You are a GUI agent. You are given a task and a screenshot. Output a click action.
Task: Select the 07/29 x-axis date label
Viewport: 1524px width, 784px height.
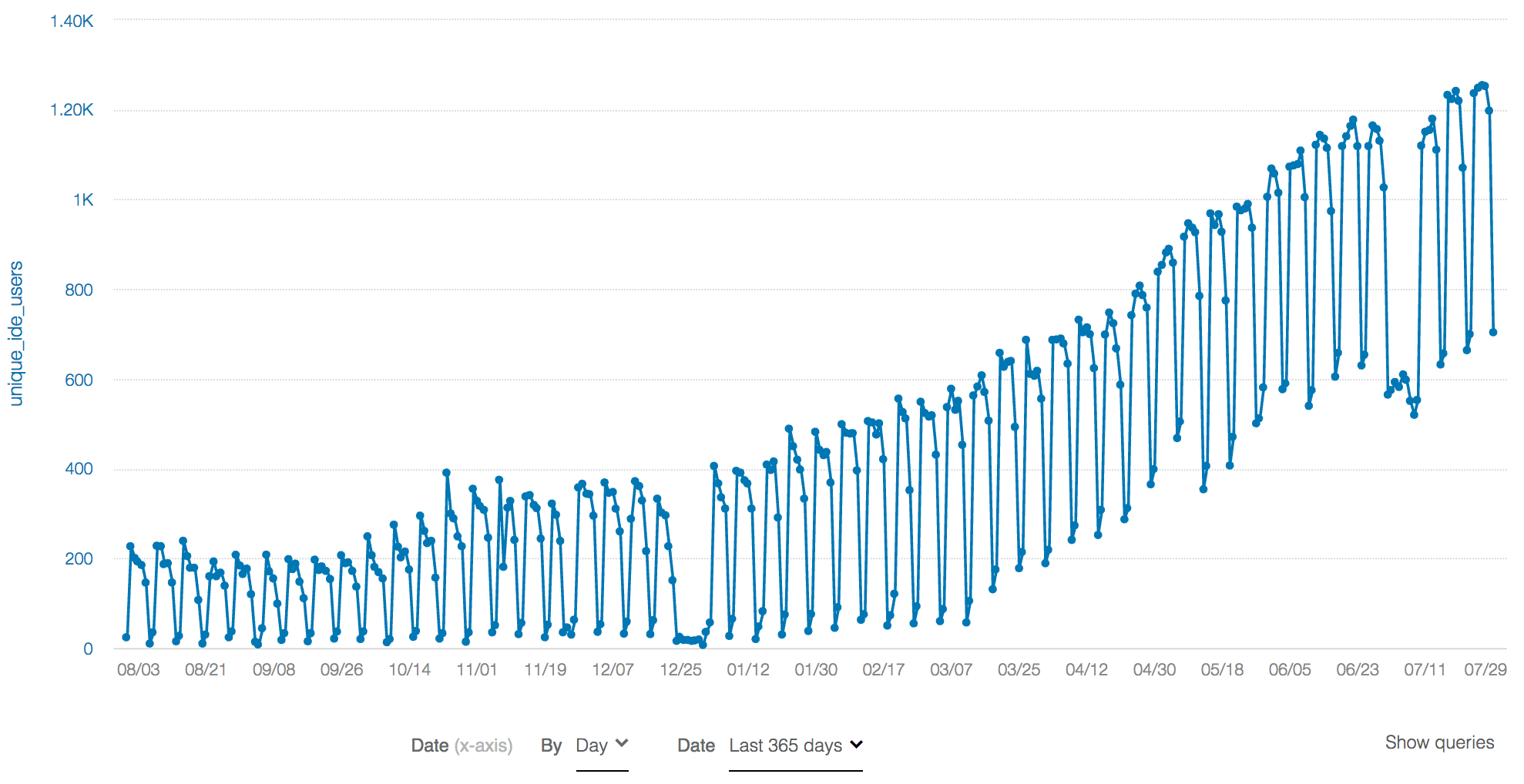pos(1485,670)
